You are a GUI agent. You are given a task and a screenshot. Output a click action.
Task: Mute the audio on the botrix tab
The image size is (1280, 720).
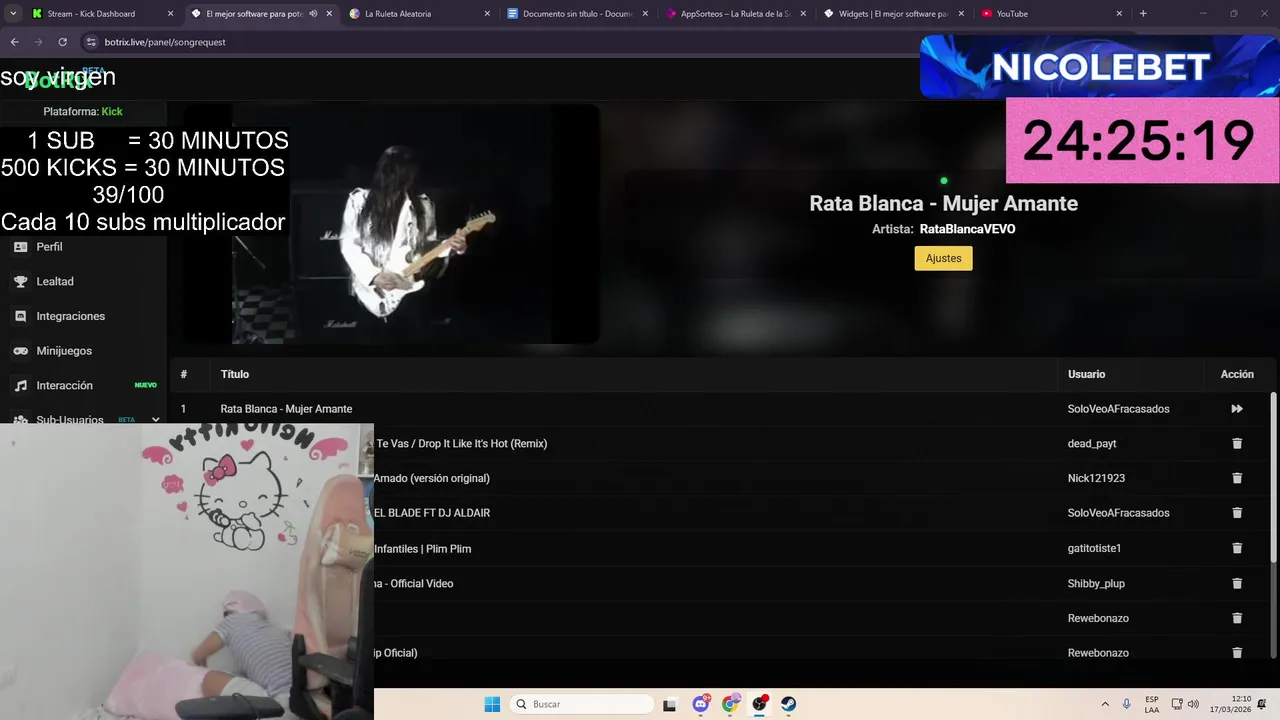click(x=313, y=14)
